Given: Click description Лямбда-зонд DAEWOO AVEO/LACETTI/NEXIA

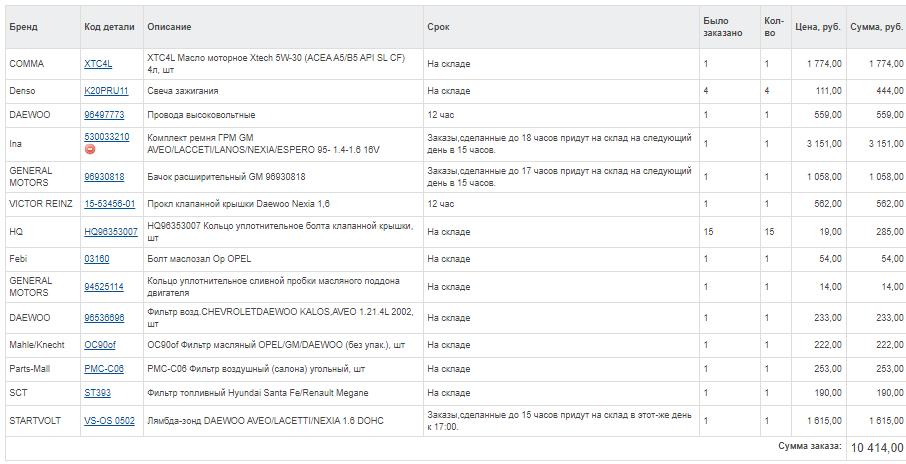Looking at the screenshot, I should (265, 421).
